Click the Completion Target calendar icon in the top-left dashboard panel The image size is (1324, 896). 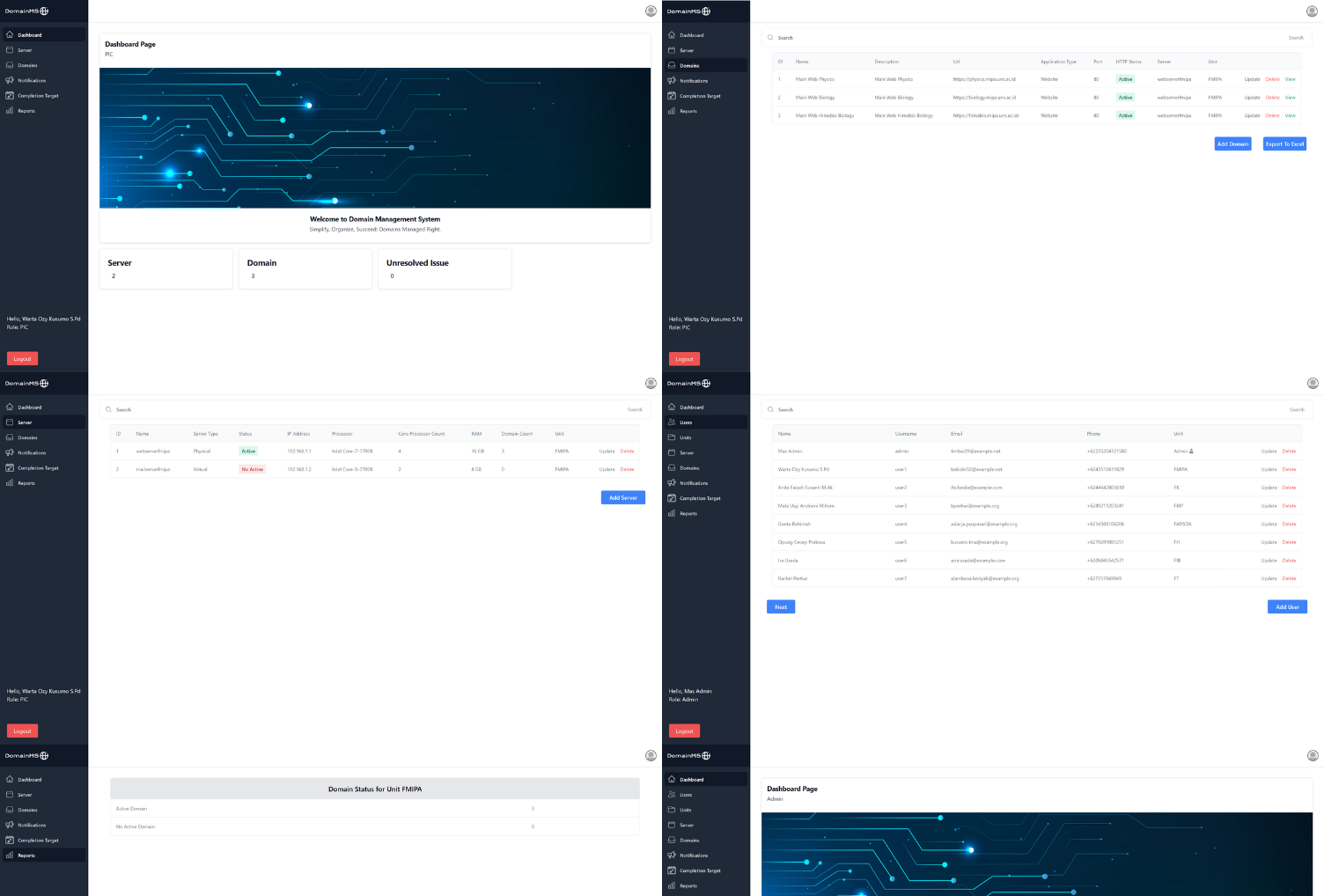pos(10,96)
